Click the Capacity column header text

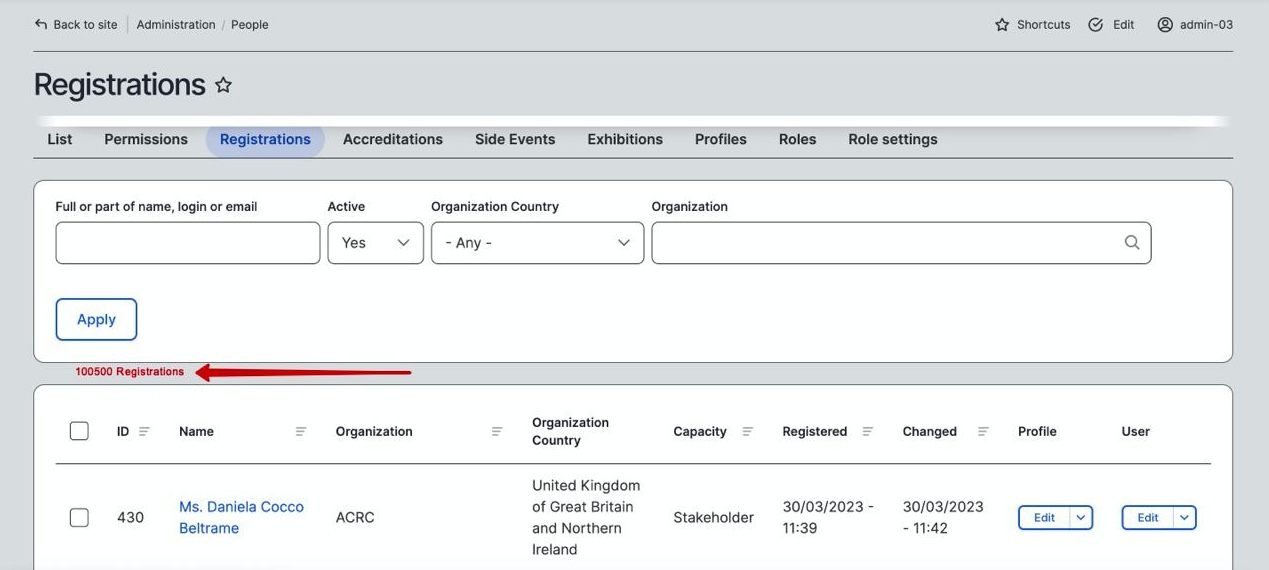tap(700, 431)
